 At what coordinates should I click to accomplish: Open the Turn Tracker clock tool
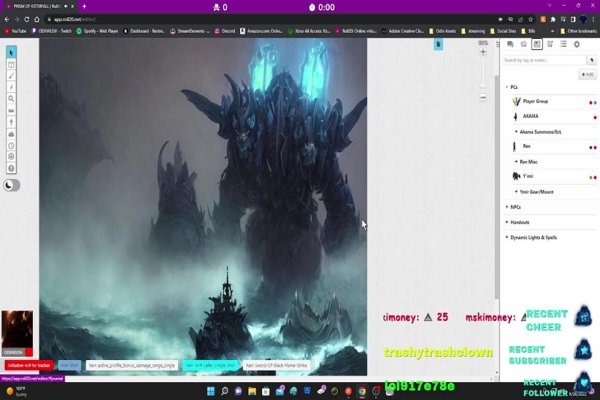tap(11, 145)
